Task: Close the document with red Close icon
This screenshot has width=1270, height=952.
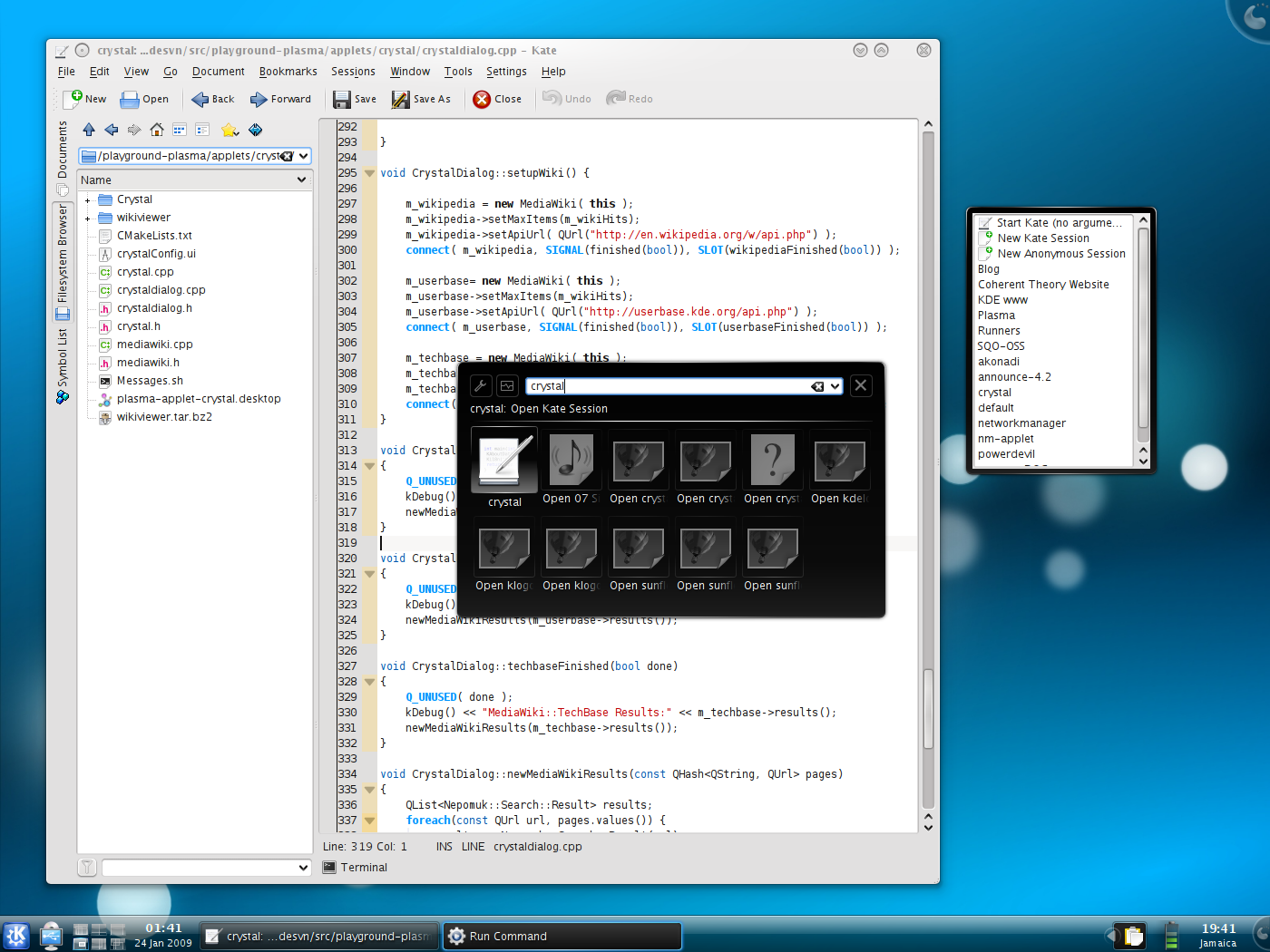Action: tap(482, 99)
